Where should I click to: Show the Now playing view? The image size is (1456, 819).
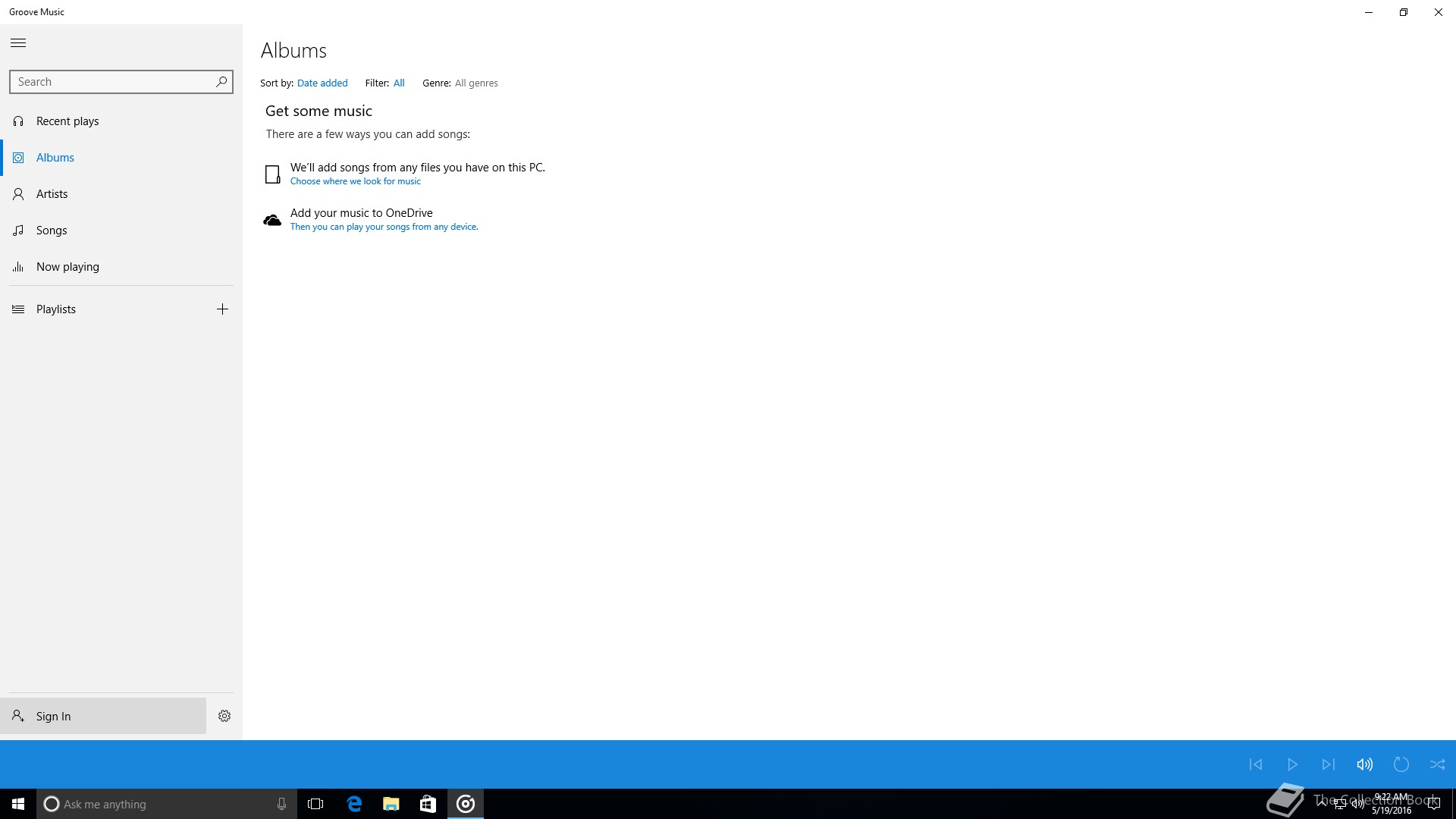coord(121,267)
